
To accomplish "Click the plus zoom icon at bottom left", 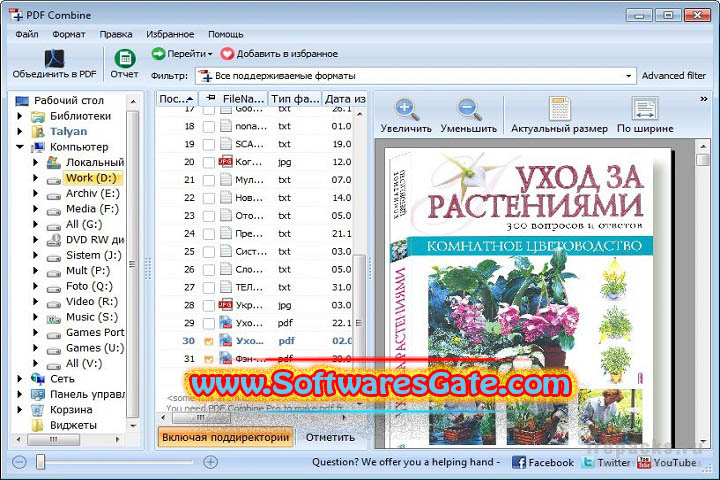I will pos(210,462).
